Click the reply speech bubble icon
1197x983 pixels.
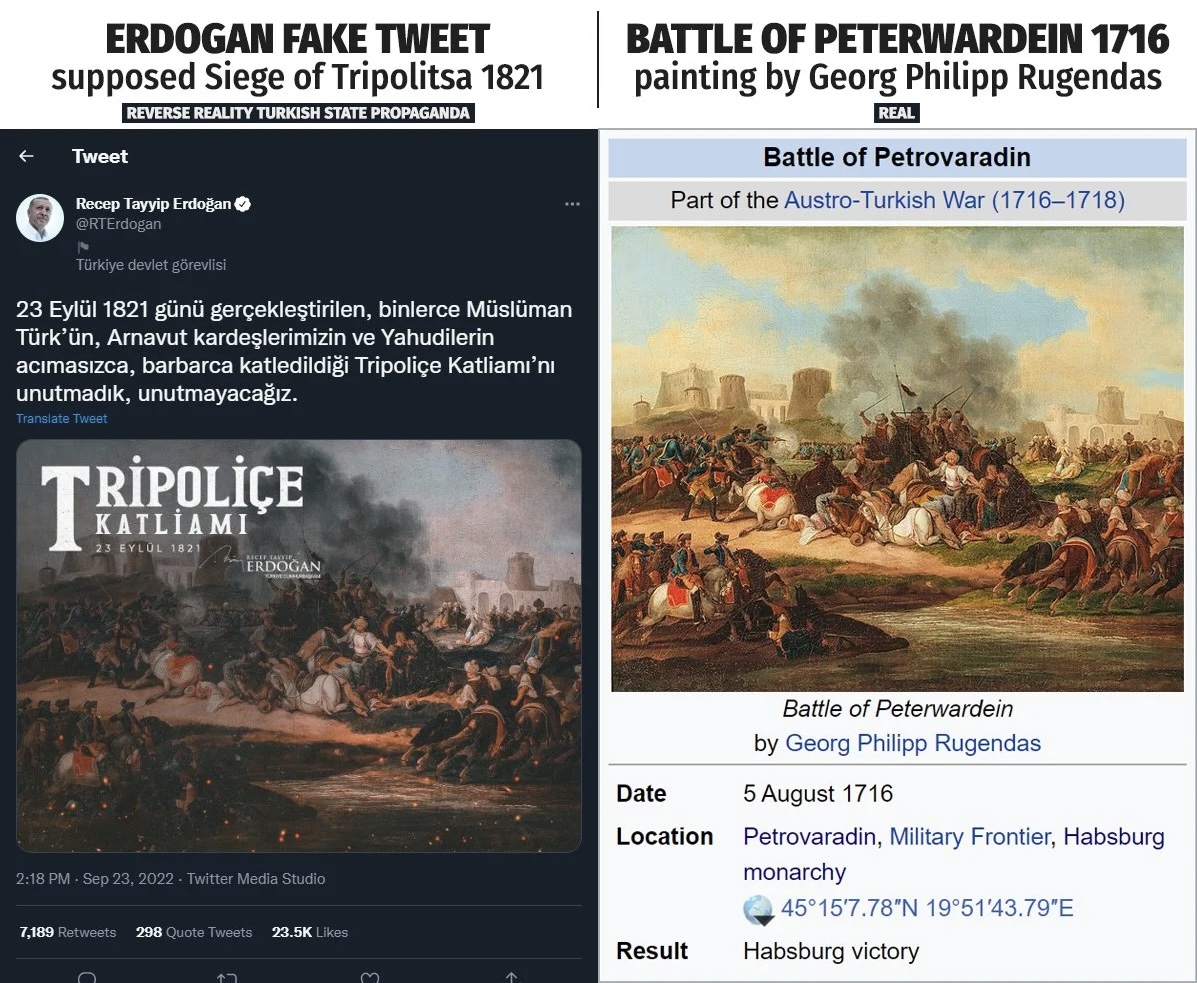pos(87,977)
